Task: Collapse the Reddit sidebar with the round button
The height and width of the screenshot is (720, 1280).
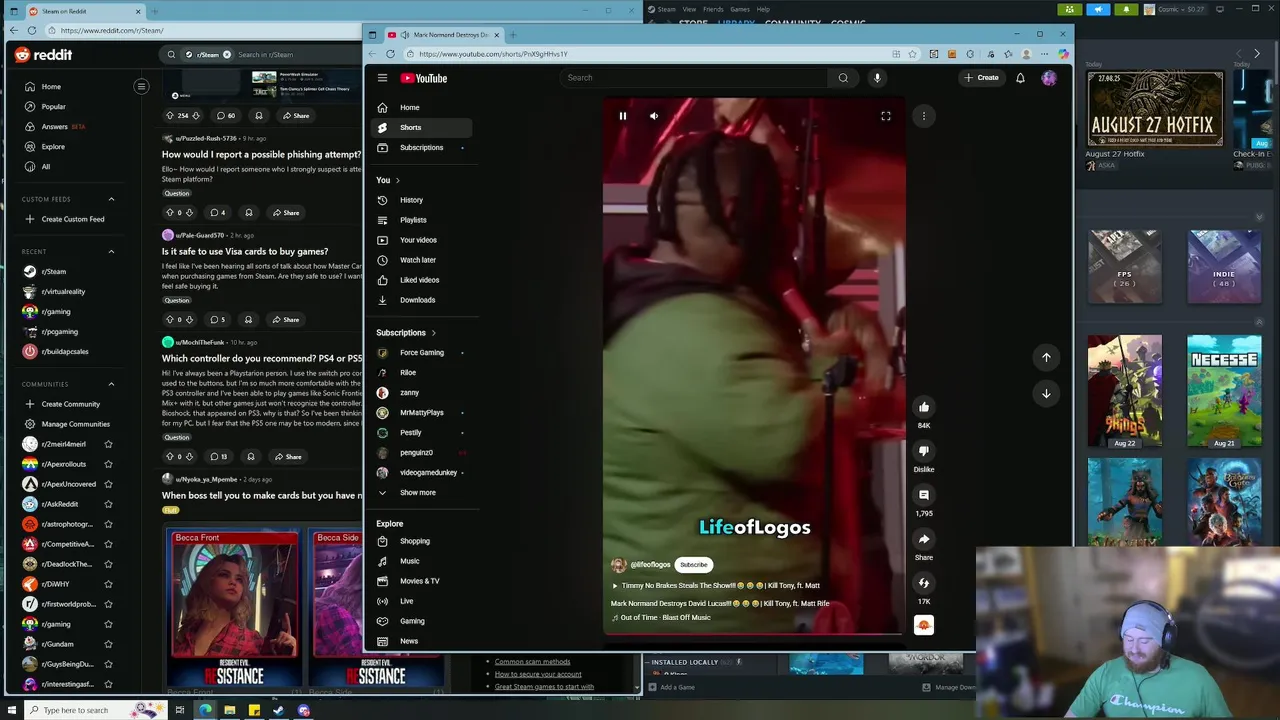Action: click(141, 87)
